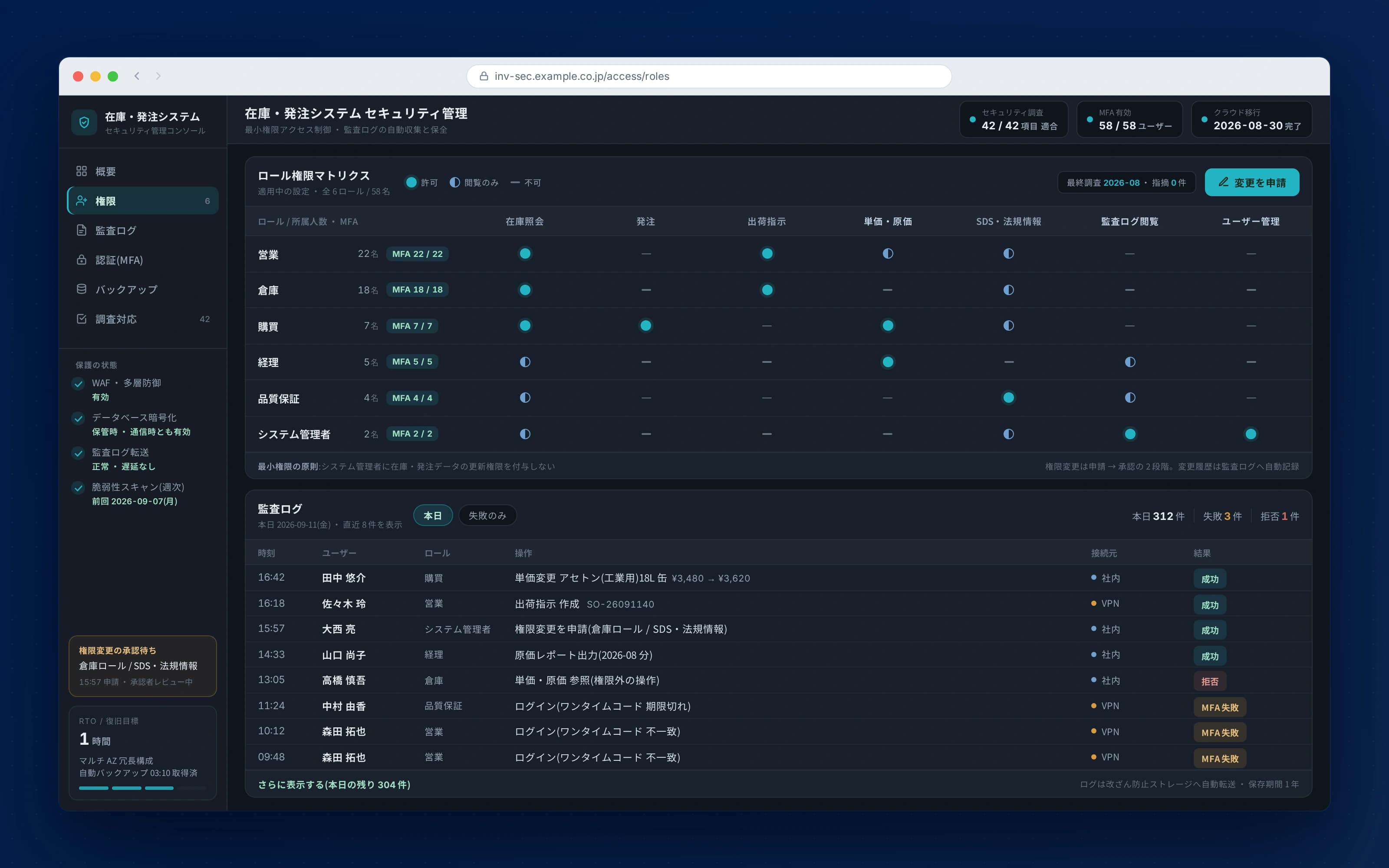Open the 概要 sidebar menu item
Screen dimensions: 1389x868
tap(142, 171)
